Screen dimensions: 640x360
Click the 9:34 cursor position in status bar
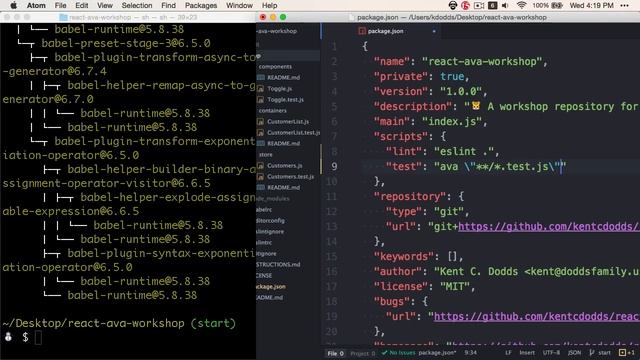pos(470,353)
